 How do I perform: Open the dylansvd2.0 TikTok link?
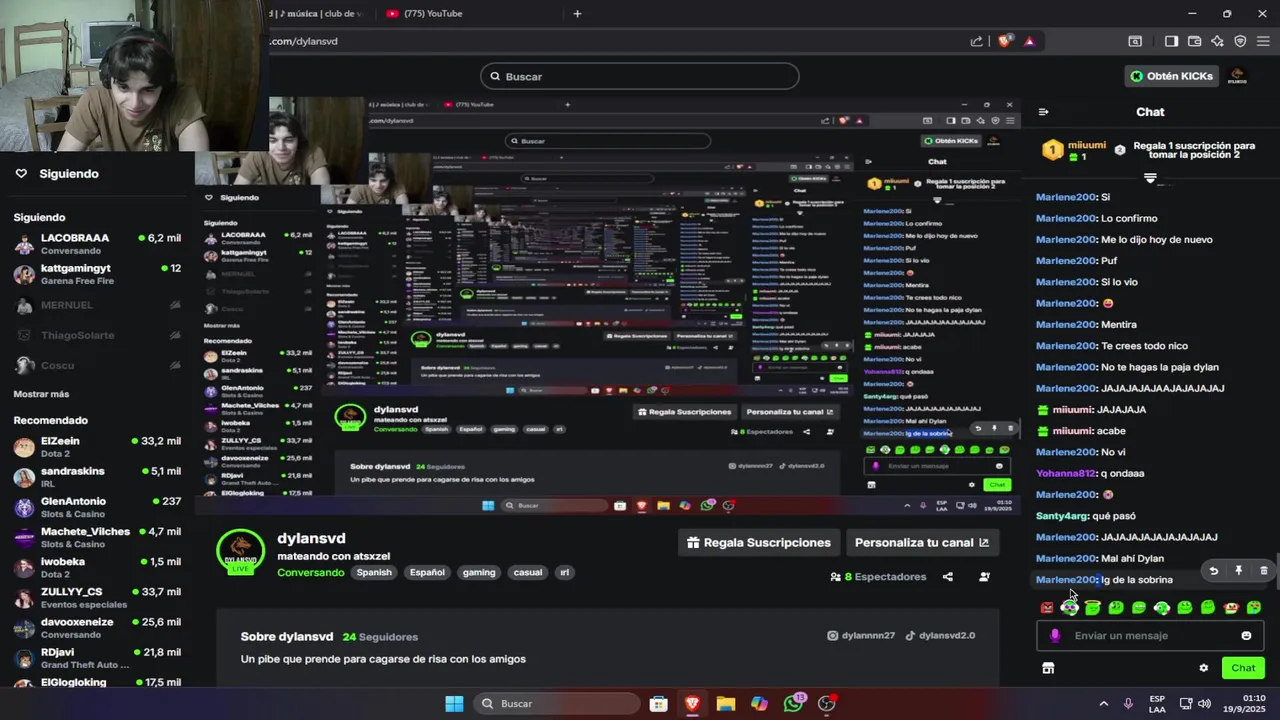coord(940,635)
